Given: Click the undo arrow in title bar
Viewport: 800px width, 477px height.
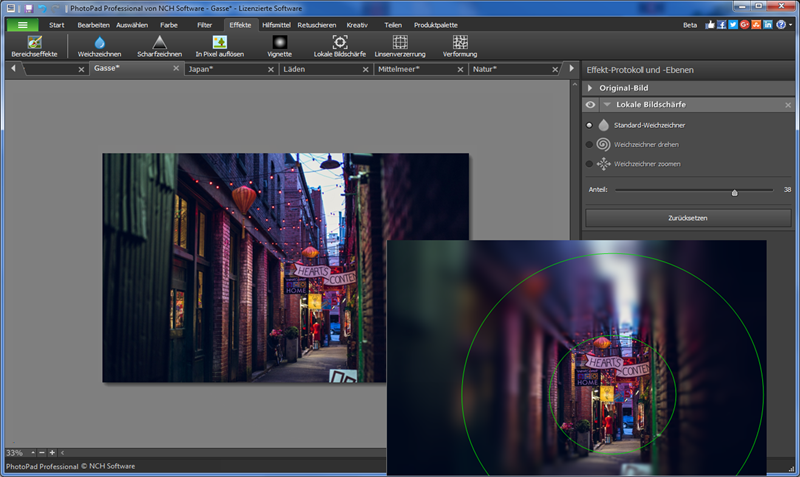Looking at the screenshot, I should pos(43,8).
